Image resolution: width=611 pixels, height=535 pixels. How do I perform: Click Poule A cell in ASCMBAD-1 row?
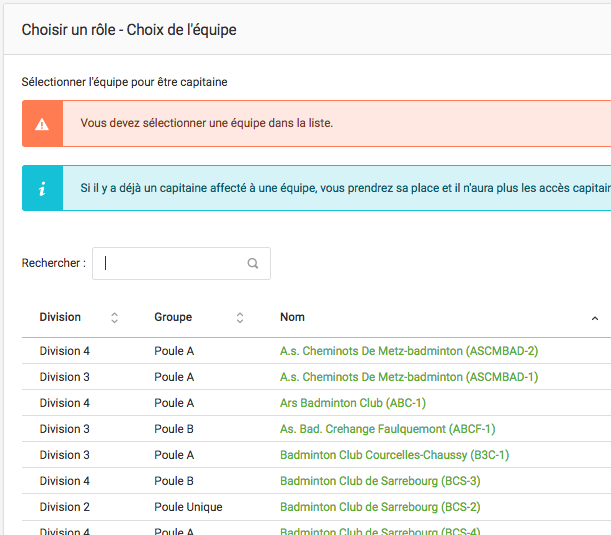tap(174, 377)
